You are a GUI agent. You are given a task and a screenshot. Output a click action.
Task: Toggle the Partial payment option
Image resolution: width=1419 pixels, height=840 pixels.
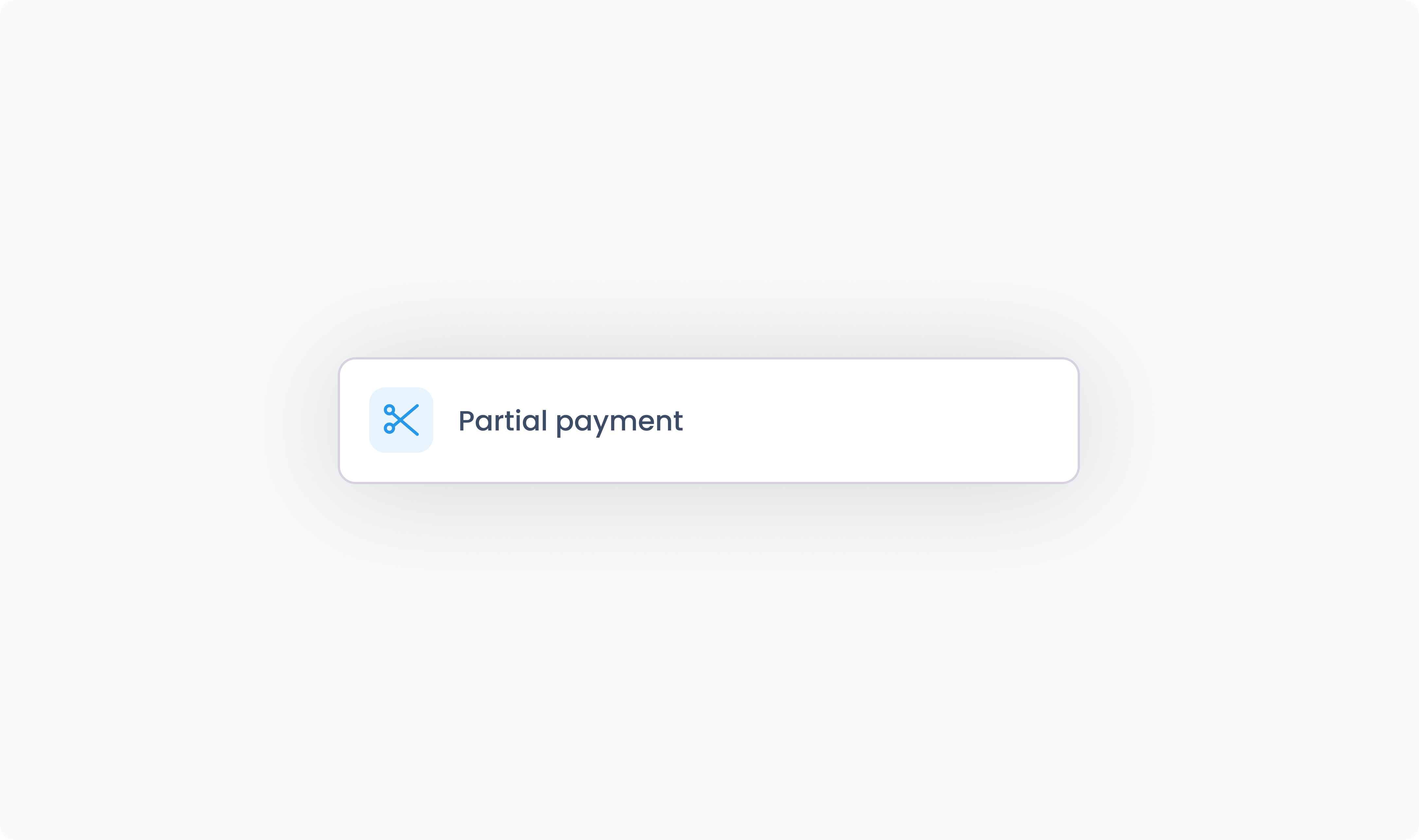(x=709, y=421)
